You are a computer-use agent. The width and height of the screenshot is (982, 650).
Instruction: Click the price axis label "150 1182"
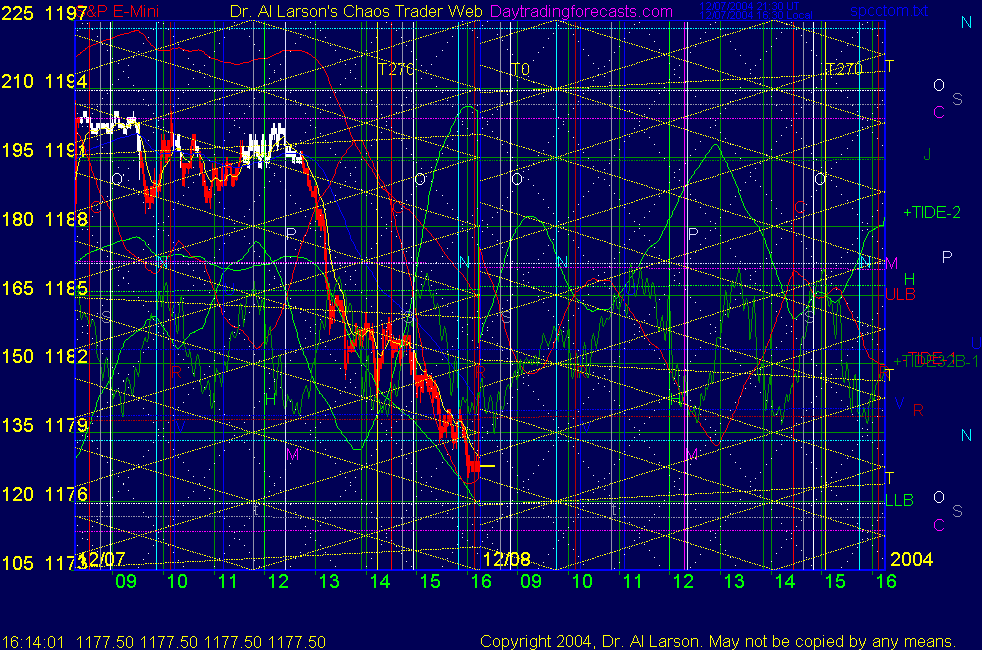(x=44, y=356)
